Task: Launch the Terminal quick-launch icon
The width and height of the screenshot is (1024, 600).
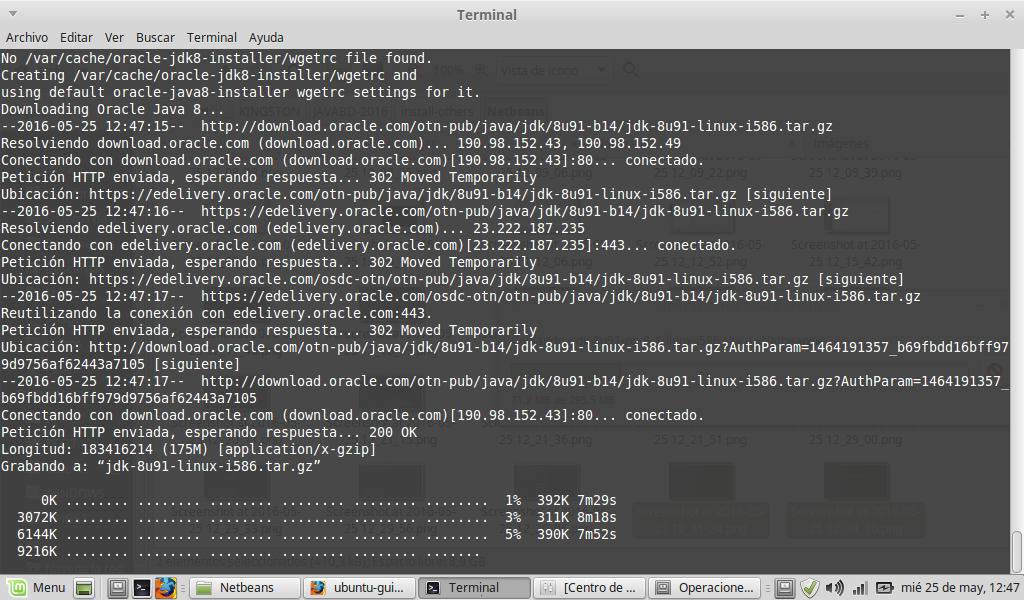Action: (x=142, y=588)
